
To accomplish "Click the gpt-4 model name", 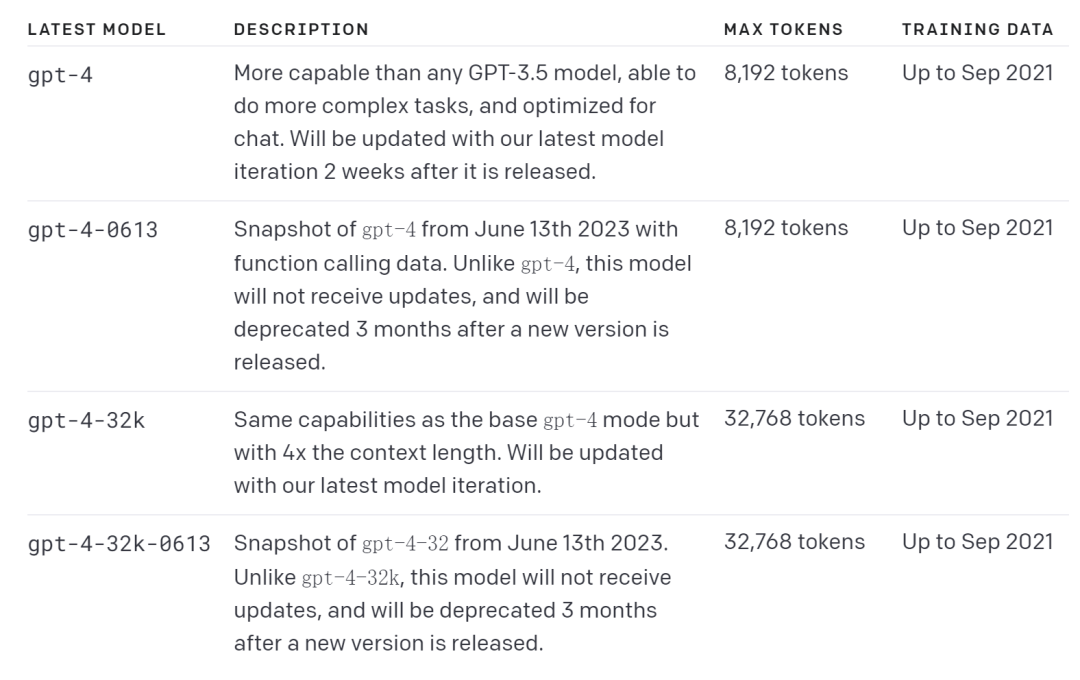I will click(60, 74).
